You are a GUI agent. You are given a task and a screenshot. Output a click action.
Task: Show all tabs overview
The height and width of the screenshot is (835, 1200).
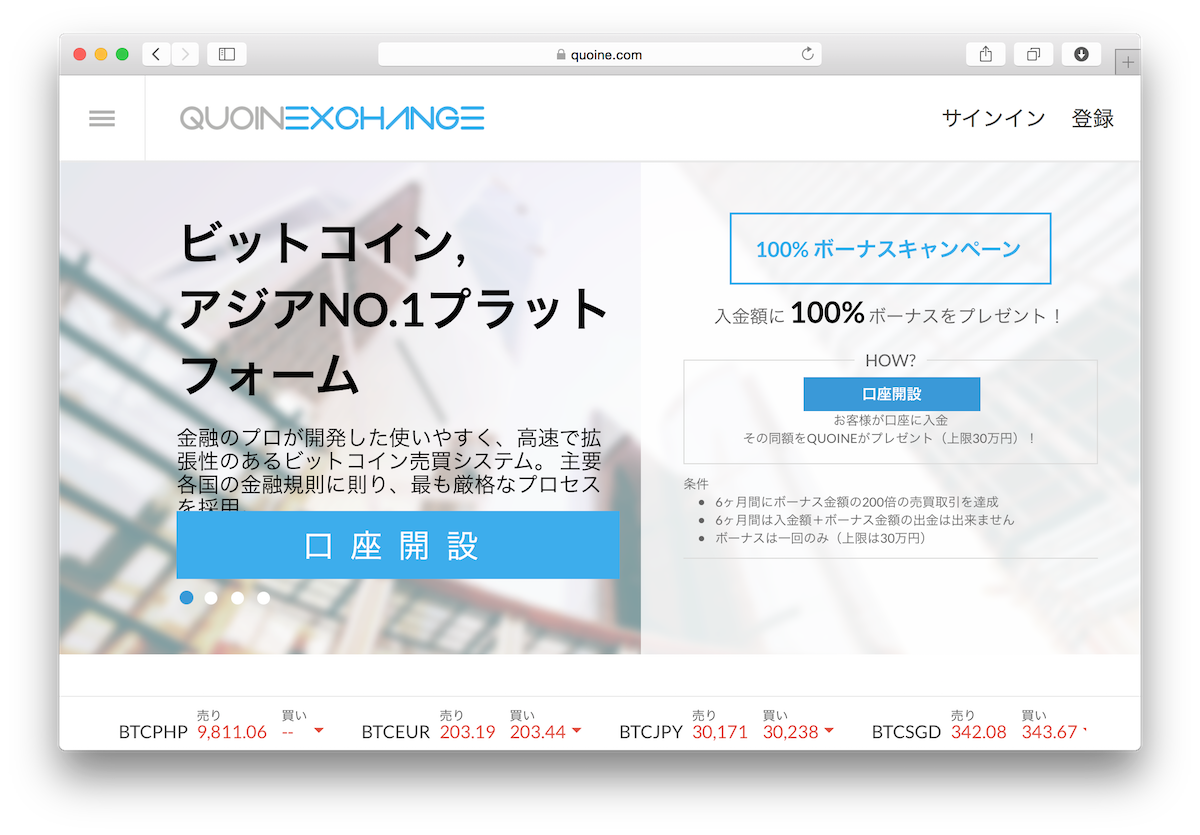tap(1033, 54)
